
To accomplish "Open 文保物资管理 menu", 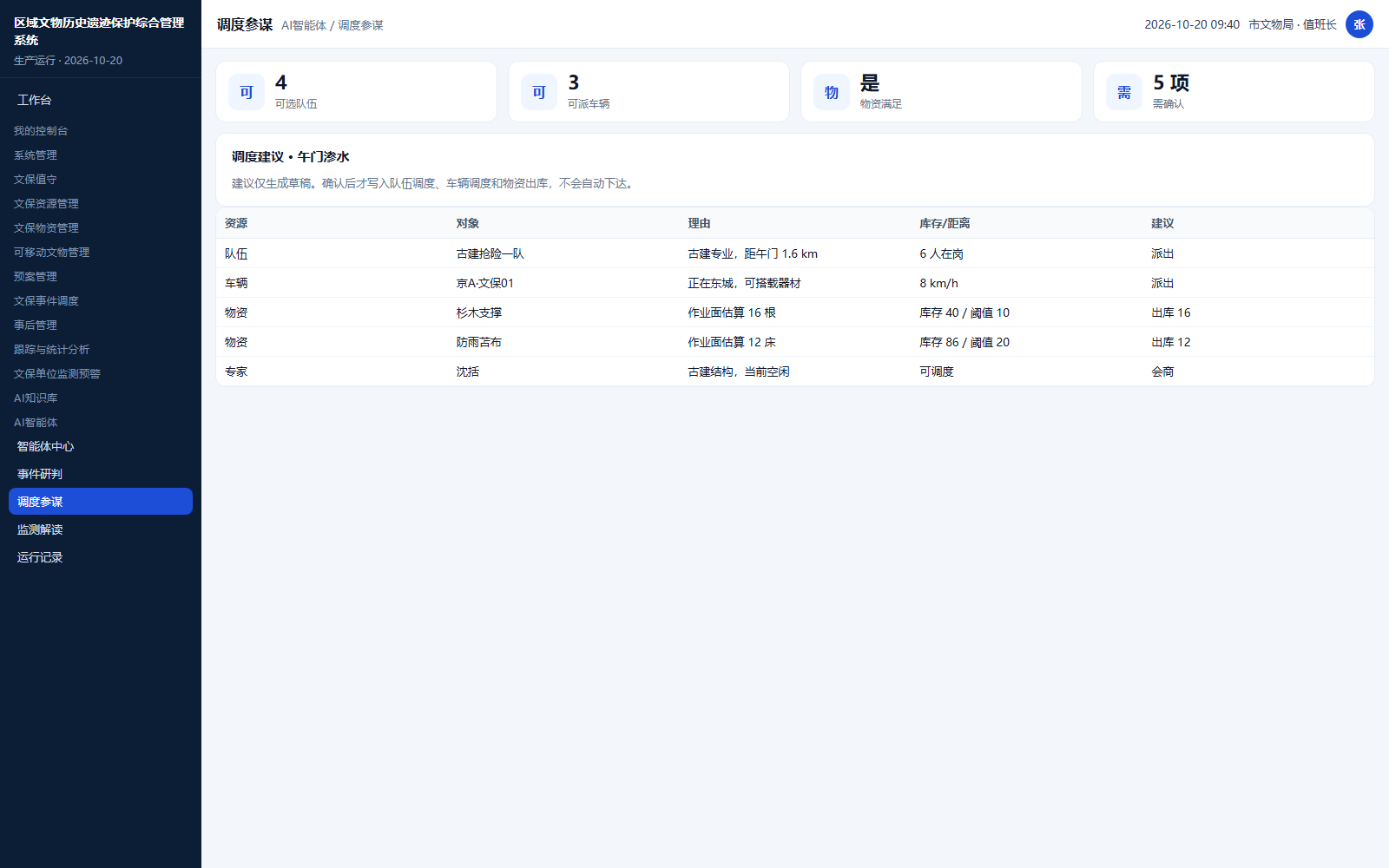I will tap(46, 228).
